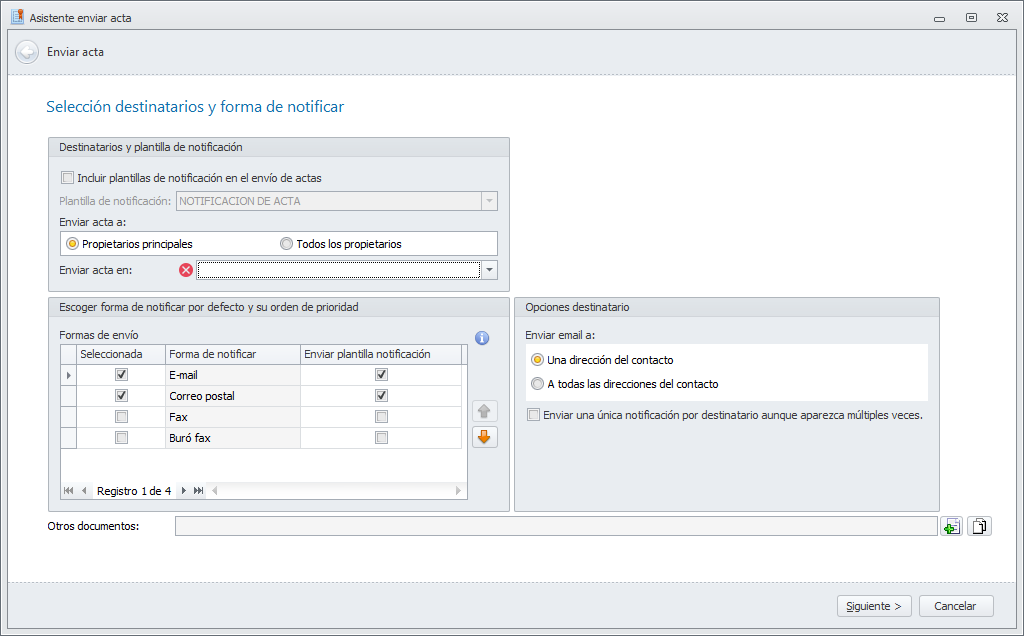Uncheck the Seleccionada box for Correo postal
This screenshot has height=636, width=1024.
tap(121, 396)
